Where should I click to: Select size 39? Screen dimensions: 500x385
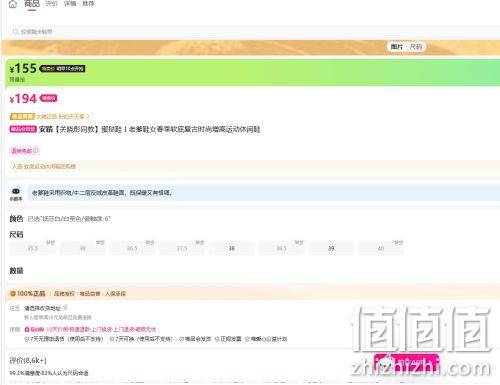tap(331, 248)
